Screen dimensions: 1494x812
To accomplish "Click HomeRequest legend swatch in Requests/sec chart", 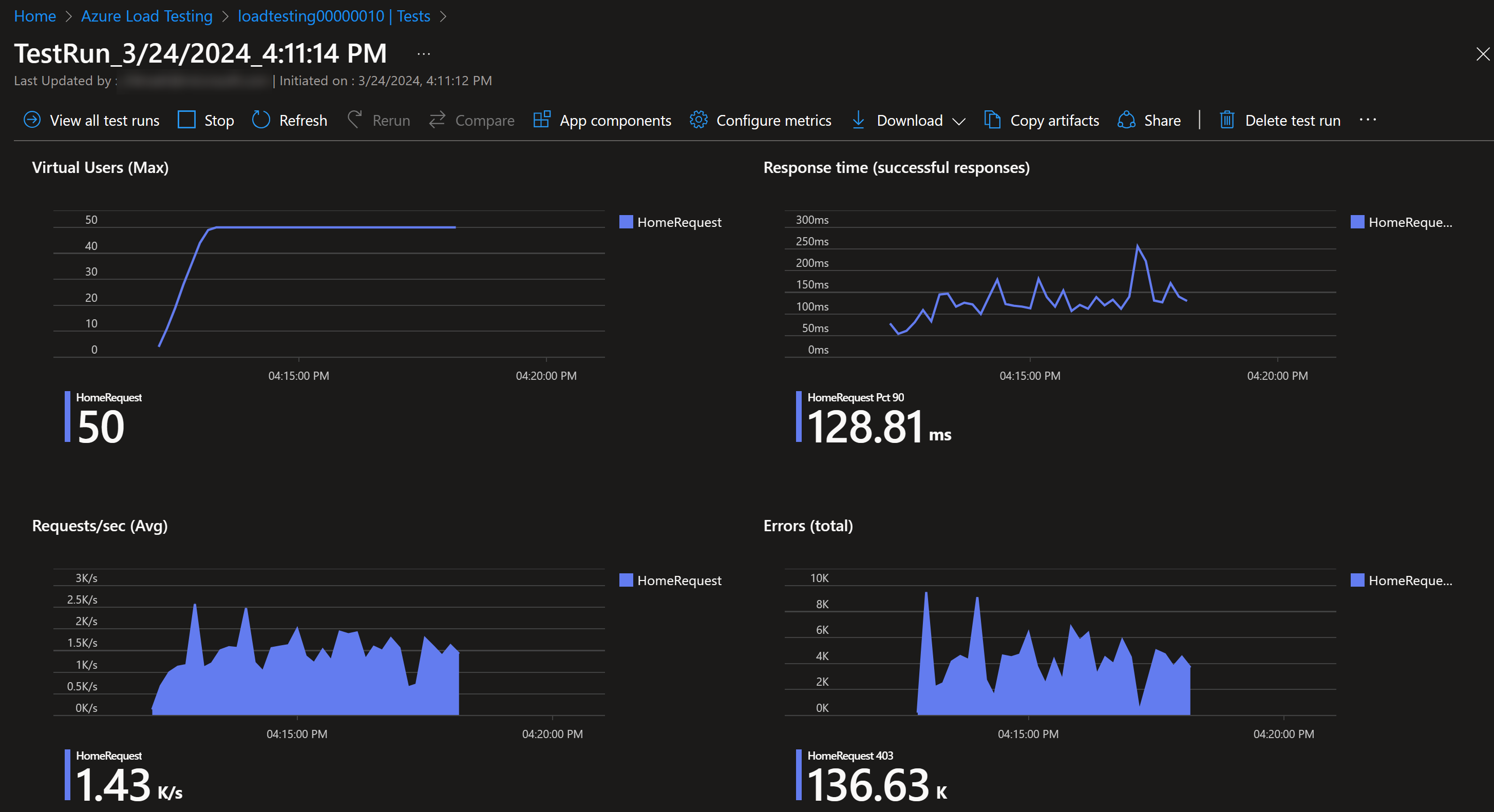I will click(626, 580).
